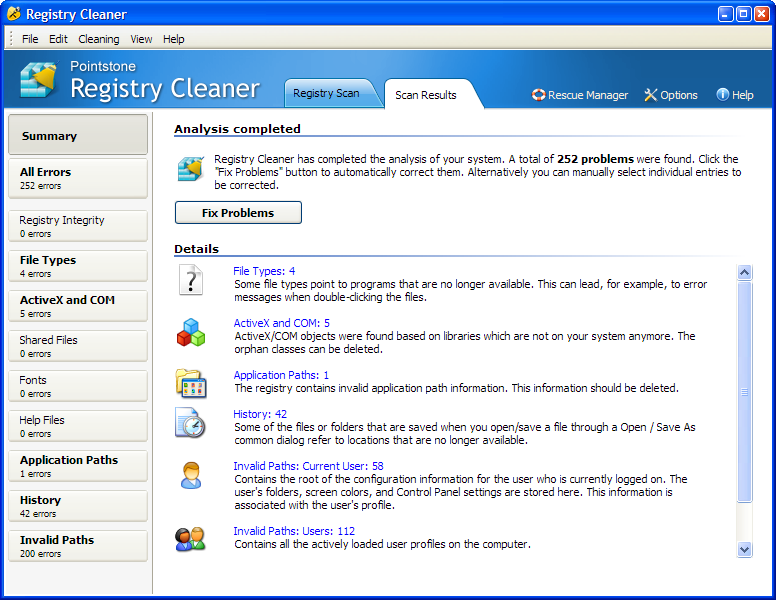Open Invalid Paths sidebar category
Image resolution: width=776 pixels, height=600 pixels.
click(78, 546)
